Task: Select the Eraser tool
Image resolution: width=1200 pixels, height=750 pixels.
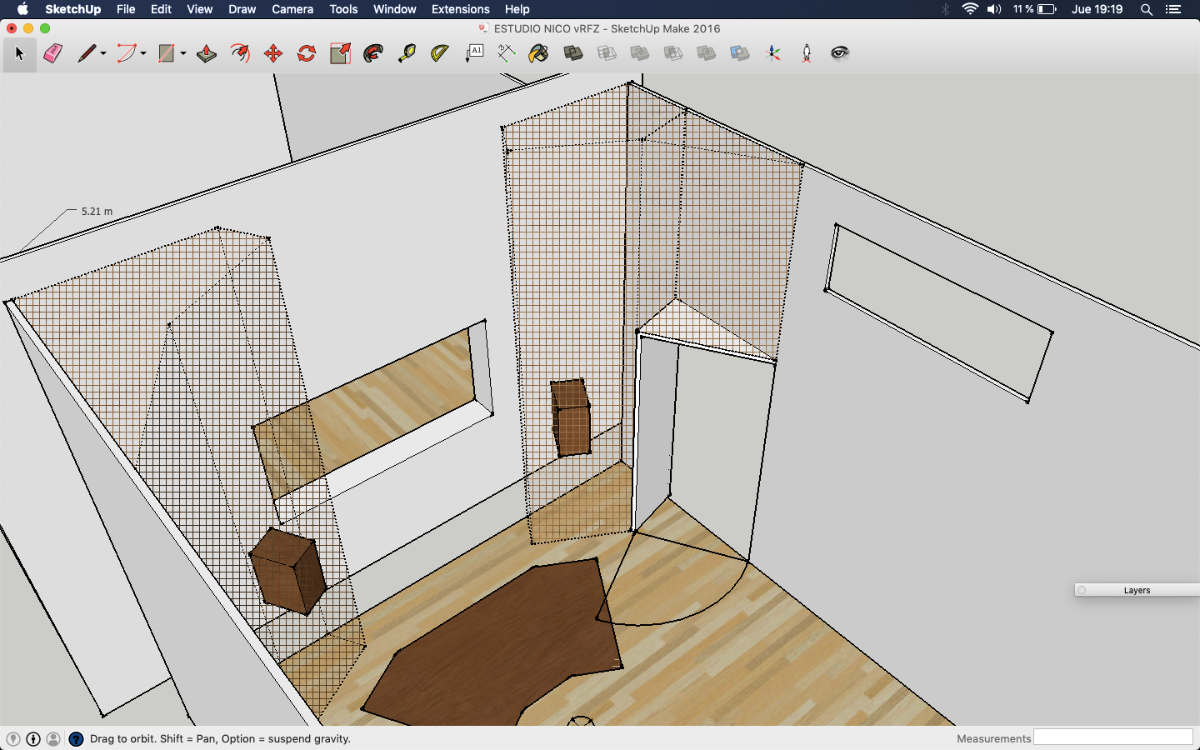Action: point(53,53)
